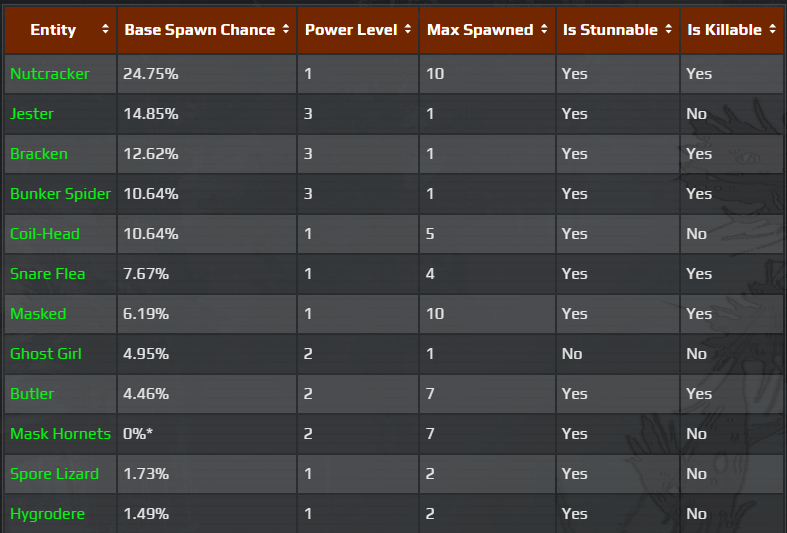Open the Hygrodere entity link
This screenshot has width=787, height=533.
pyautogui.click(x=48, y=514)
